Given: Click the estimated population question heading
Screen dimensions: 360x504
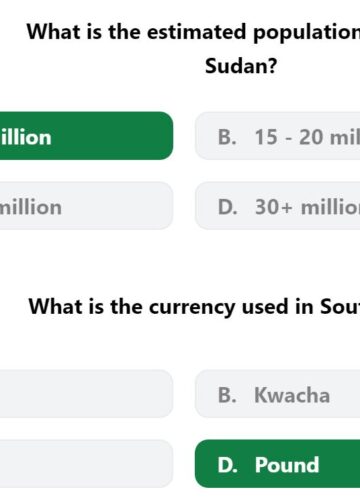Looking at the screenshot, I should (x=194, y=49).
